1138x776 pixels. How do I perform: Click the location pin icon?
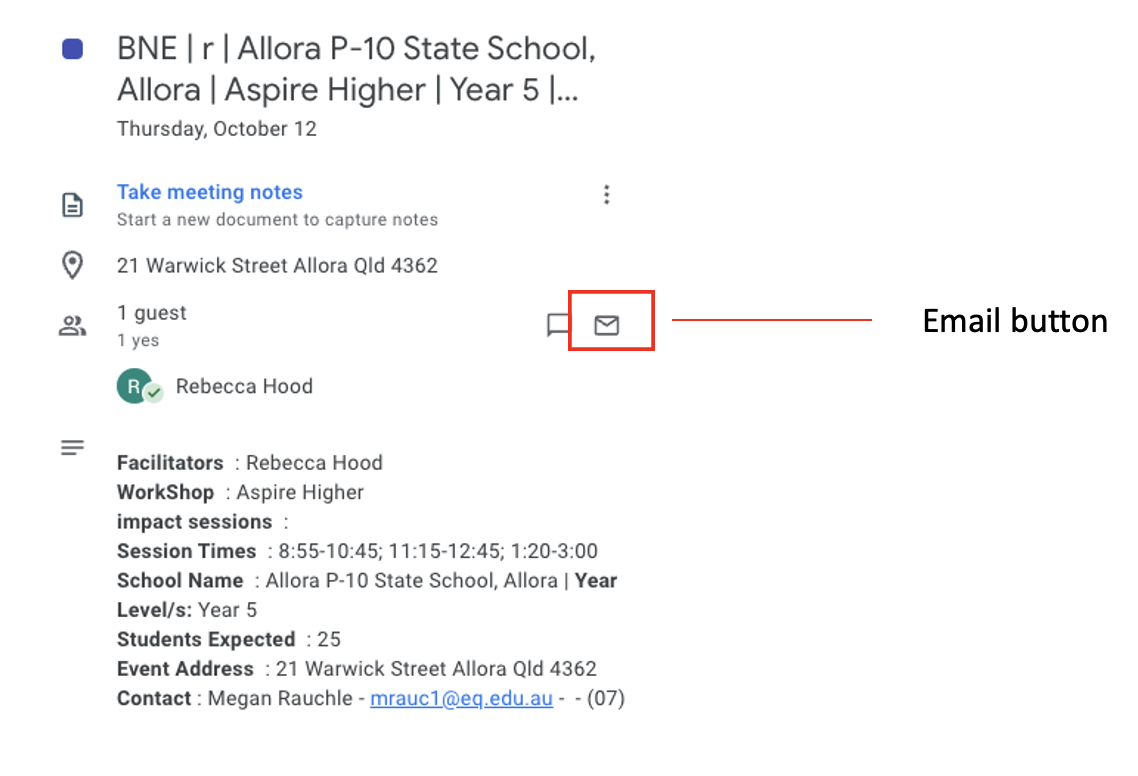[73, 265]
